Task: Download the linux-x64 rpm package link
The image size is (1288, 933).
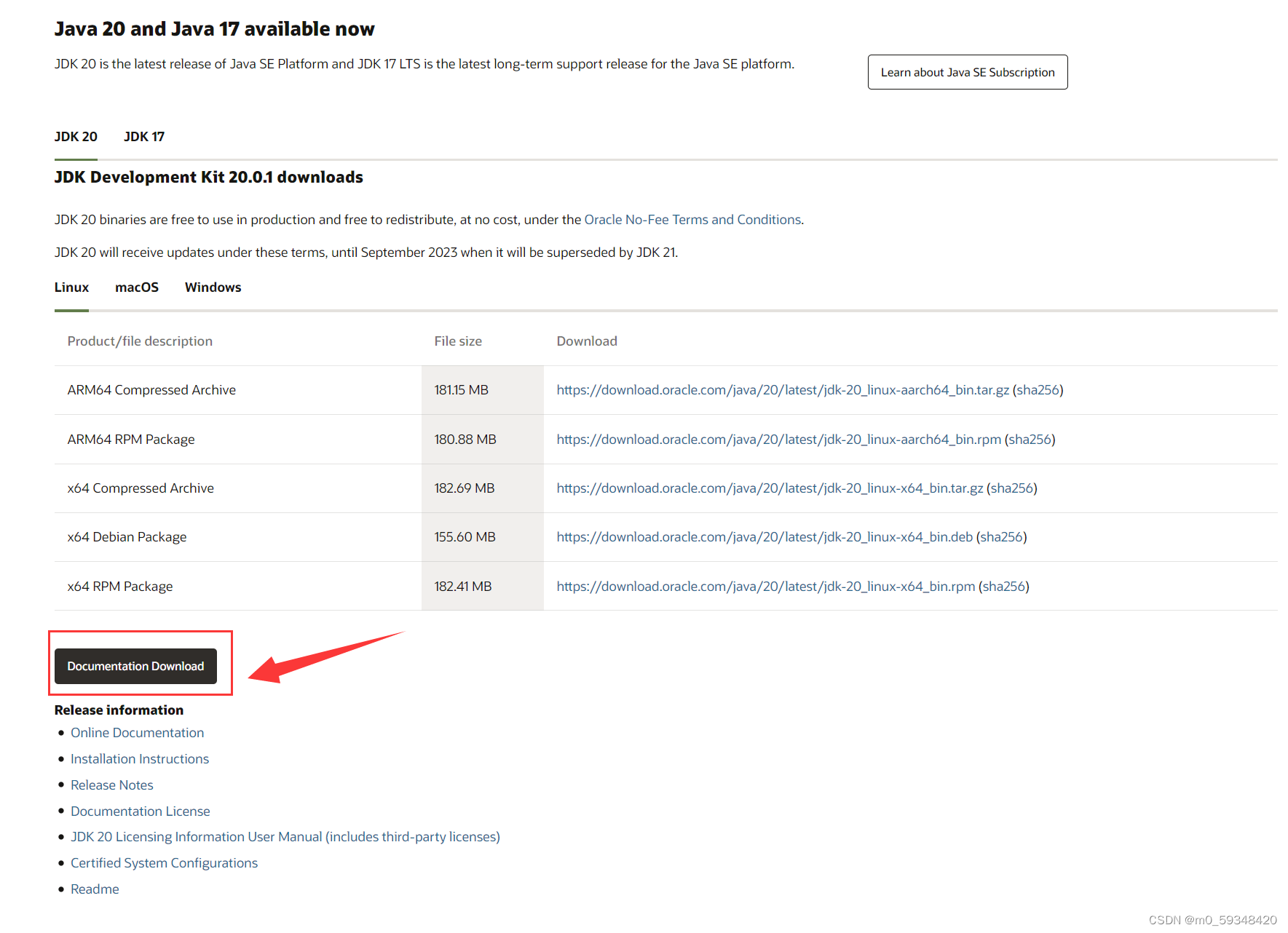Action: (766, 587)
